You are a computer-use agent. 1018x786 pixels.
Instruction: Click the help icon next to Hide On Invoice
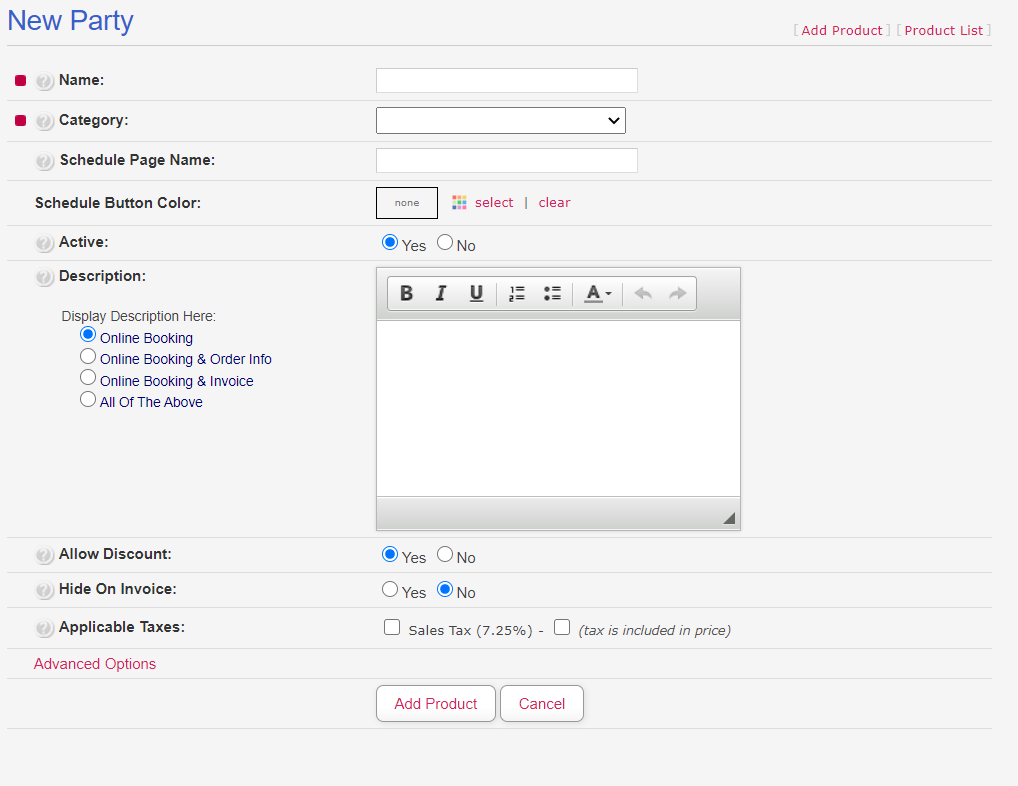click(x=44, y=590)
